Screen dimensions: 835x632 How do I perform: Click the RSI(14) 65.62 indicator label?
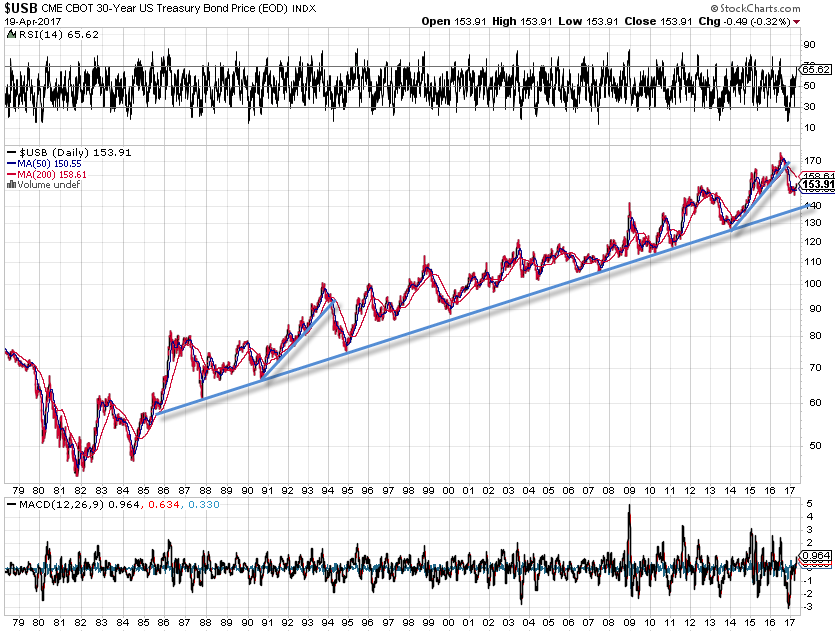pyautogui.click(x=59, y=35)
